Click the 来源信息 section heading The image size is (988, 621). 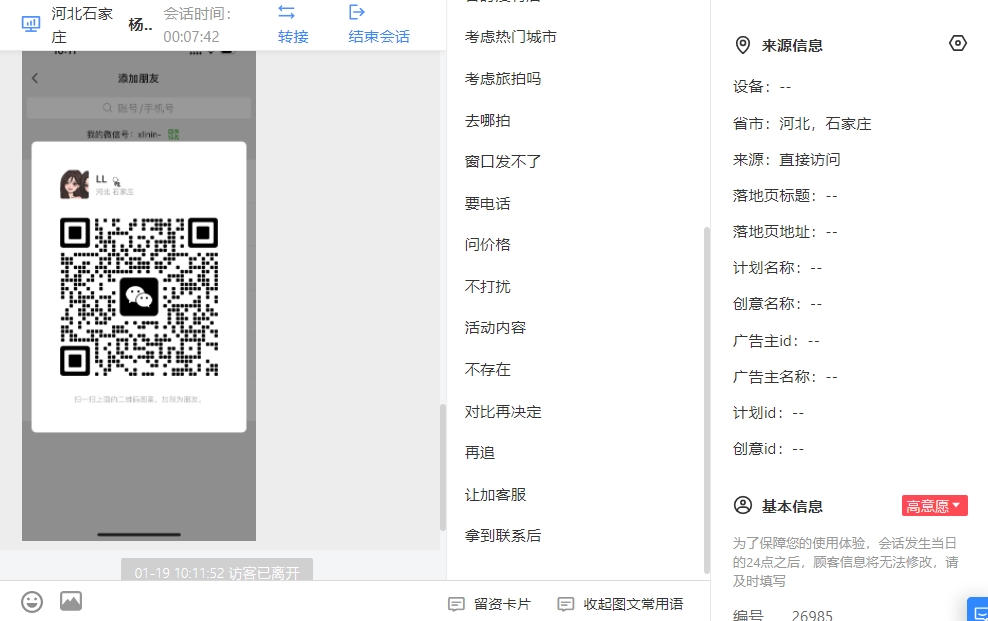tap(792, 45)
